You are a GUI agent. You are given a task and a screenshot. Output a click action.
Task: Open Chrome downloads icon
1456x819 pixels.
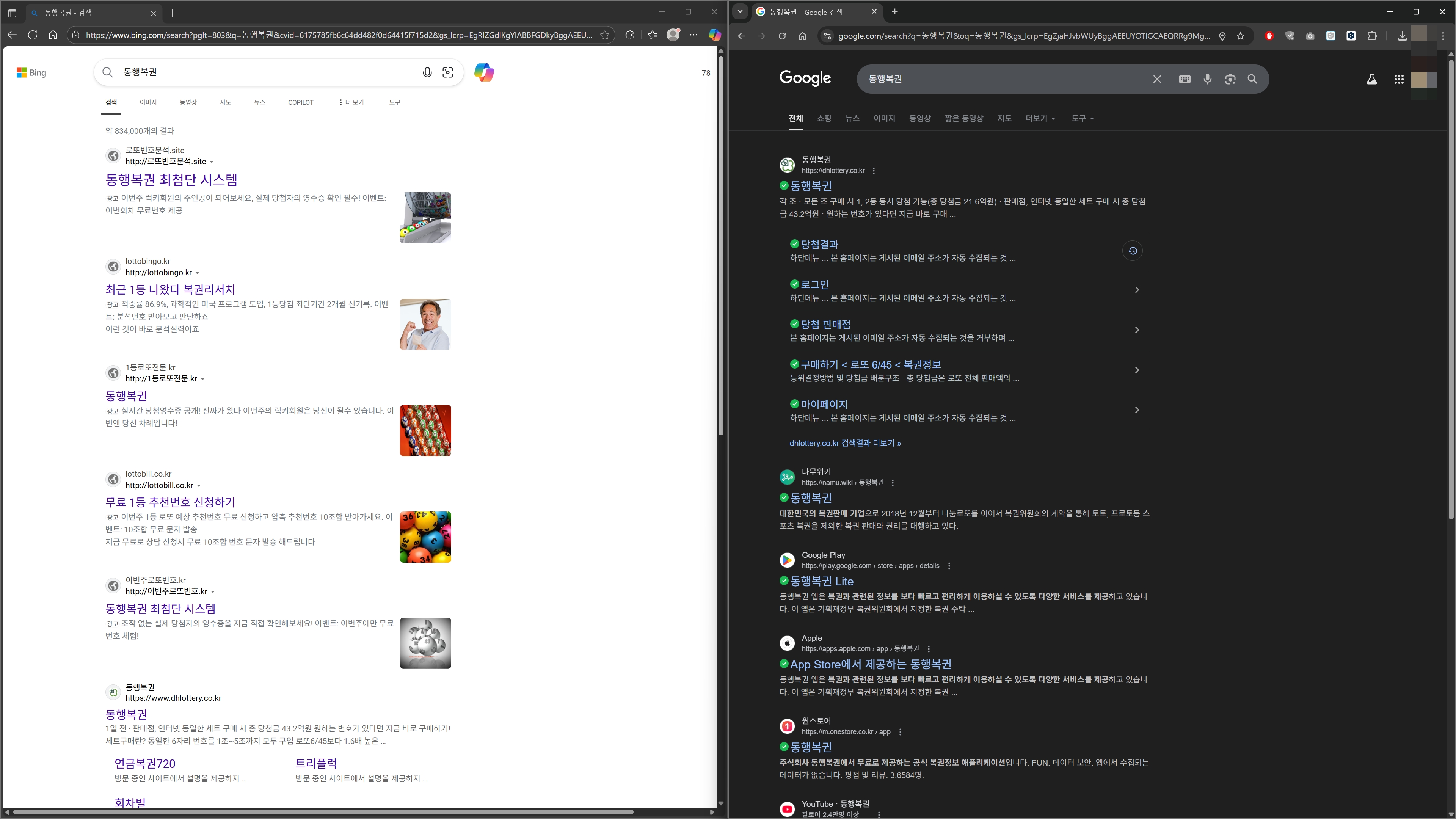coord(1402,36)
